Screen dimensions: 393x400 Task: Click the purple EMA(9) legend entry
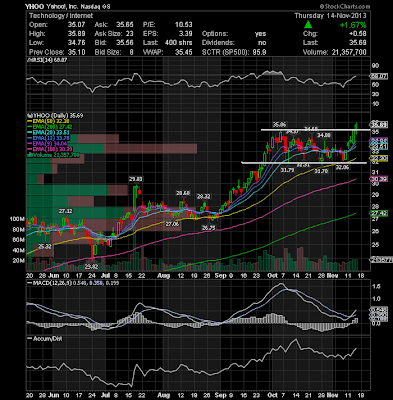tap(48, 144)
